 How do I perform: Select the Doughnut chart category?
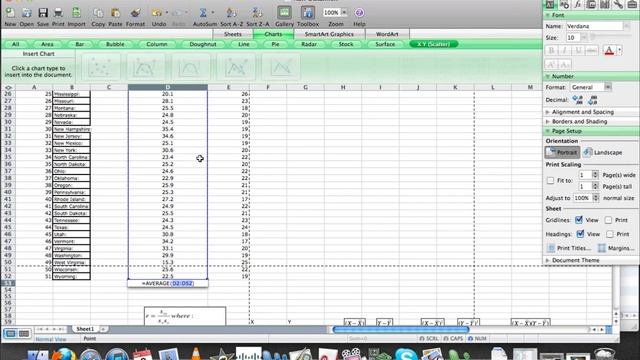pyautogui.click(x=203, y=44)
